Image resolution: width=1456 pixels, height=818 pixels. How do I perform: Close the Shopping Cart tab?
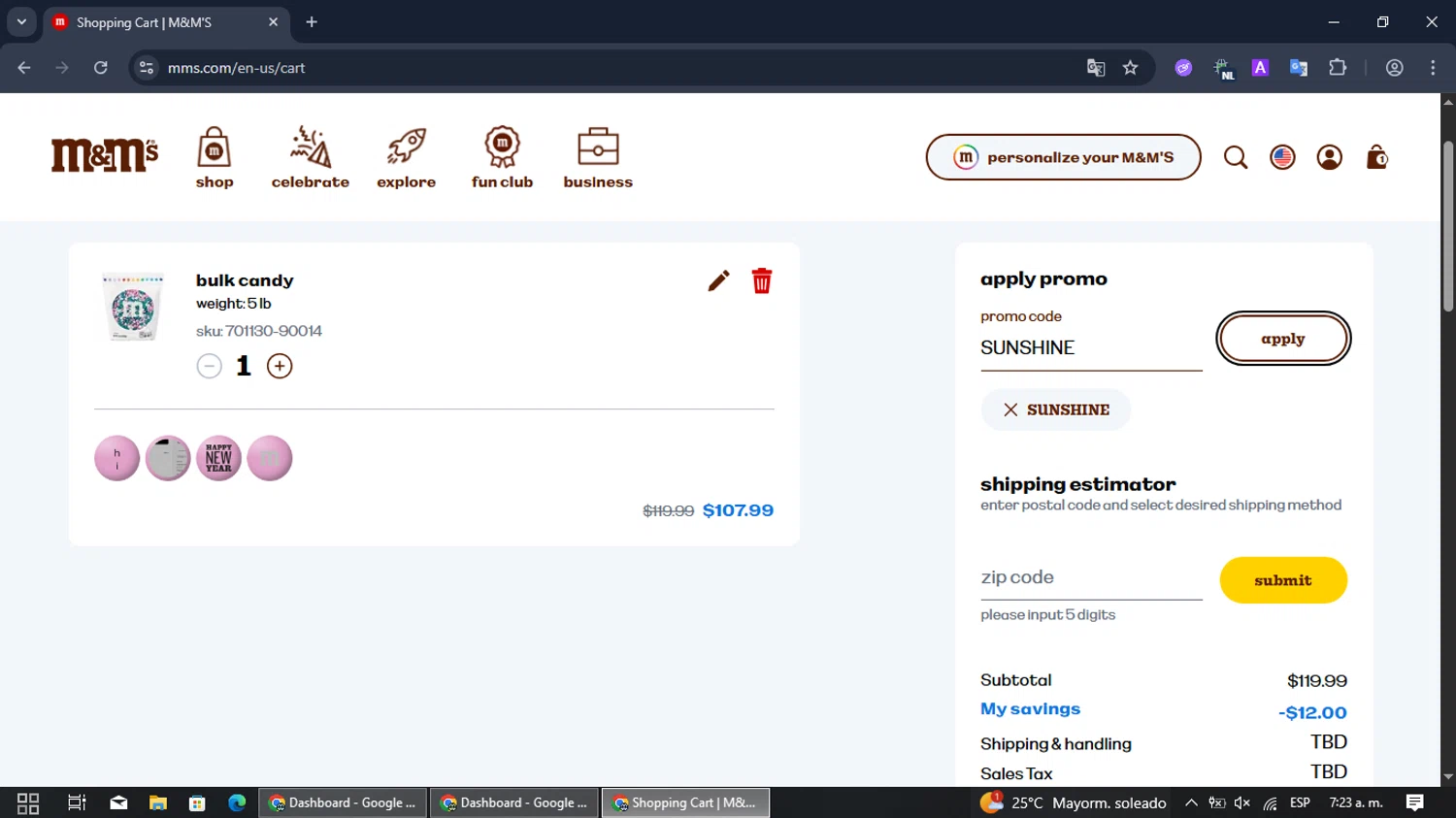pos(273,22)
